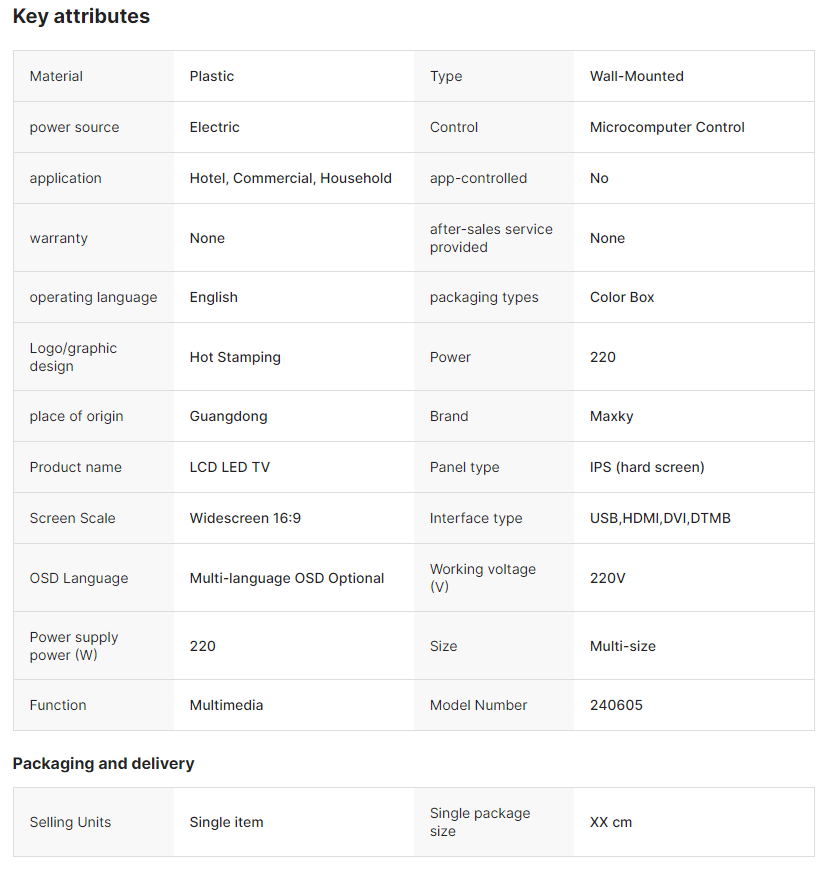Click the LCD LED TV product name

pyautogui.click(x=230, y=467)
